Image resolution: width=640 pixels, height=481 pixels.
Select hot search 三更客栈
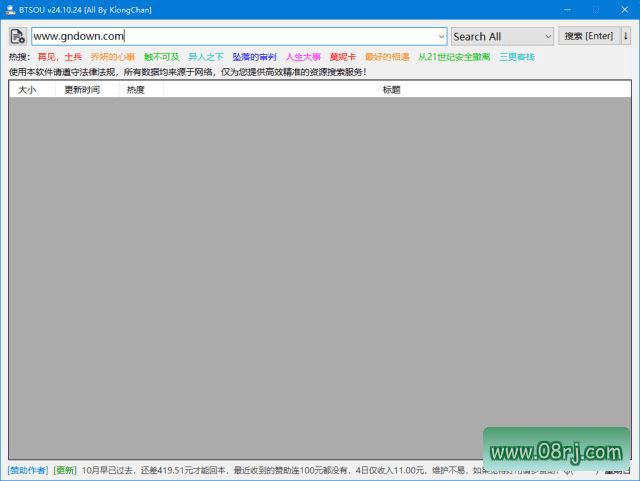pyautogui.click(x=517, y=57)
